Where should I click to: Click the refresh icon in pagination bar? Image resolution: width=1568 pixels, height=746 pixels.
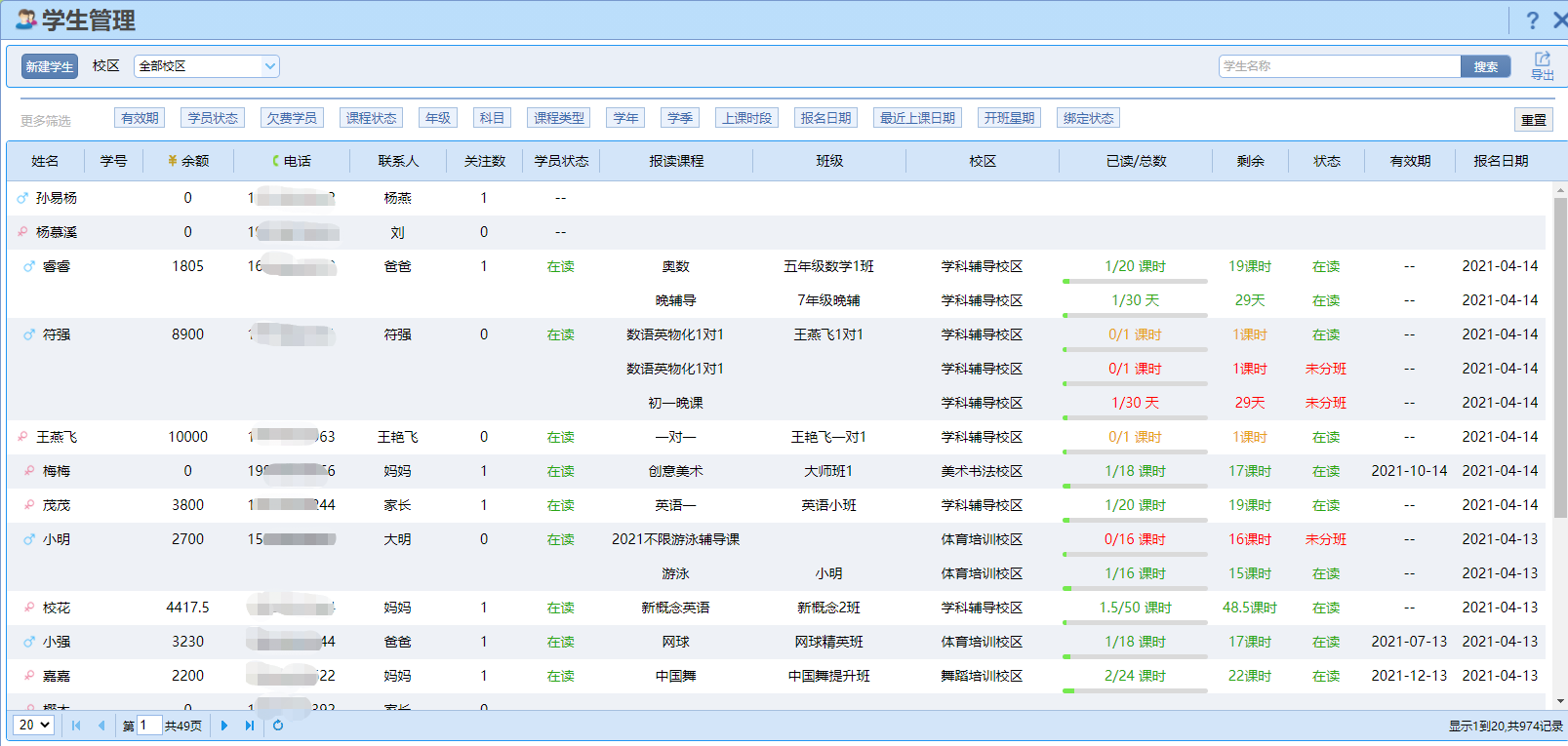click(x=278, y=726)
